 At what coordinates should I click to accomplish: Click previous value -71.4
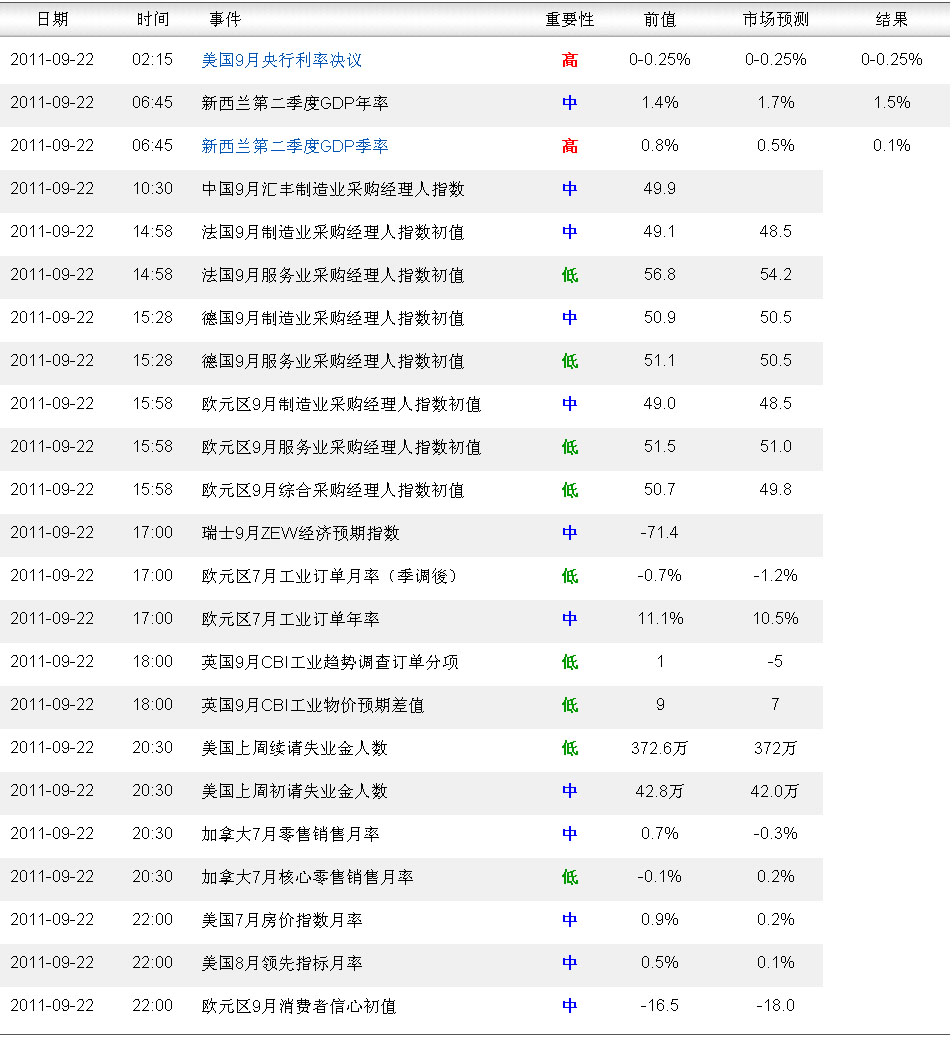pyautogui.click(x=660, y=532)
